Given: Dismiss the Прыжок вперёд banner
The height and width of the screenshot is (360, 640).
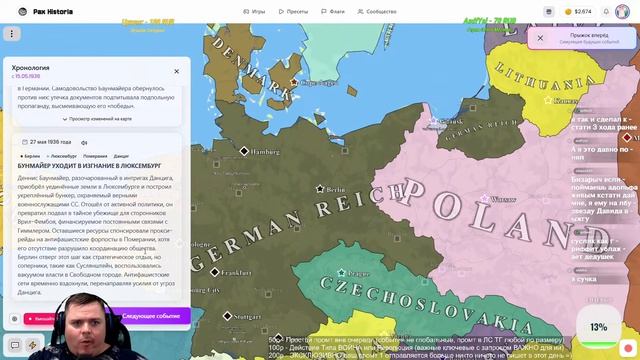Looking at the screenshot, I should click(x=540, y=38).
